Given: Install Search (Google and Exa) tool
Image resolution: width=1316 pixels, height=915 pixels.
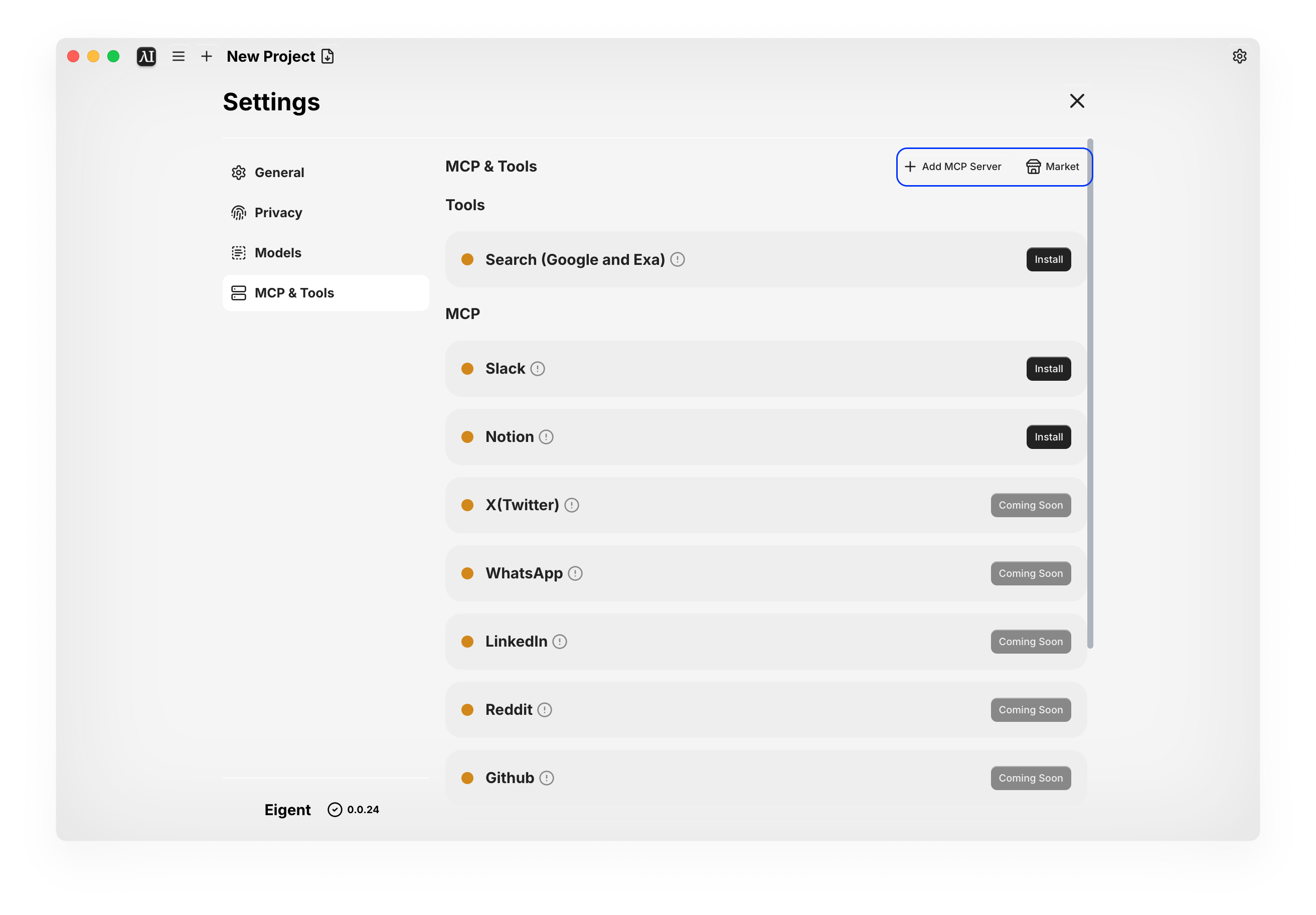Looking at the screenshot, I should [x=1048, y=260].
